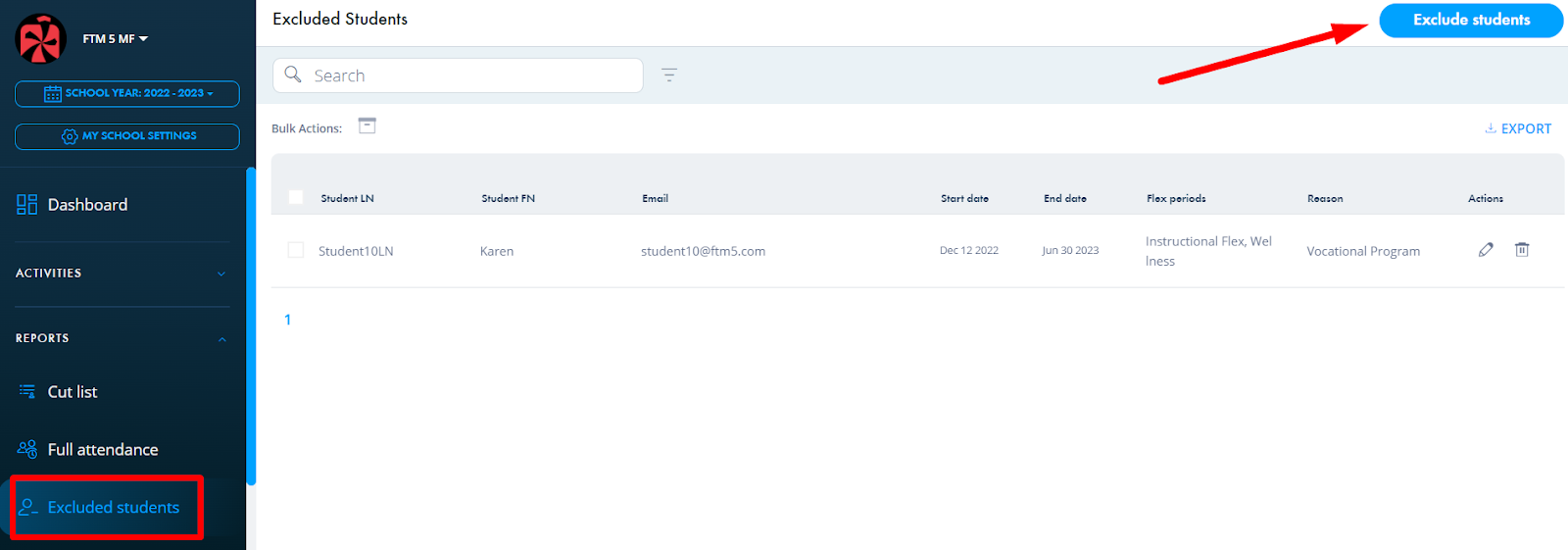Click the bulk actions archive icon
1568x550 pixels.
coord(367,125)
